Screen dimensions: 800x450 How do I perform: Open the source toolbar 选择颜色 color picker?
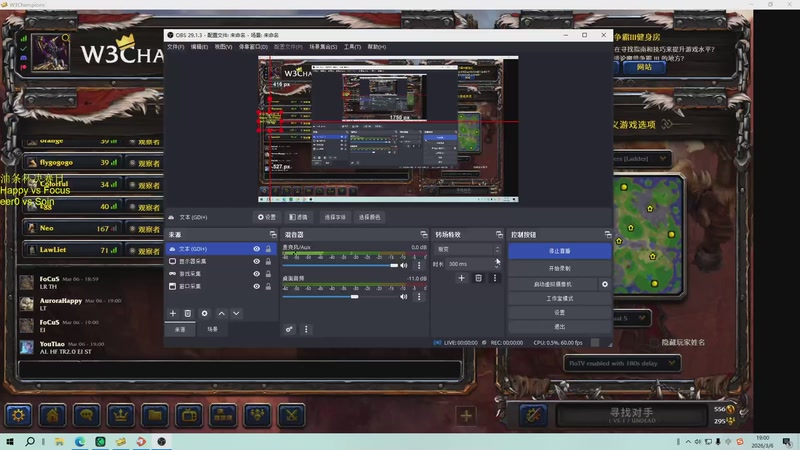369,217
